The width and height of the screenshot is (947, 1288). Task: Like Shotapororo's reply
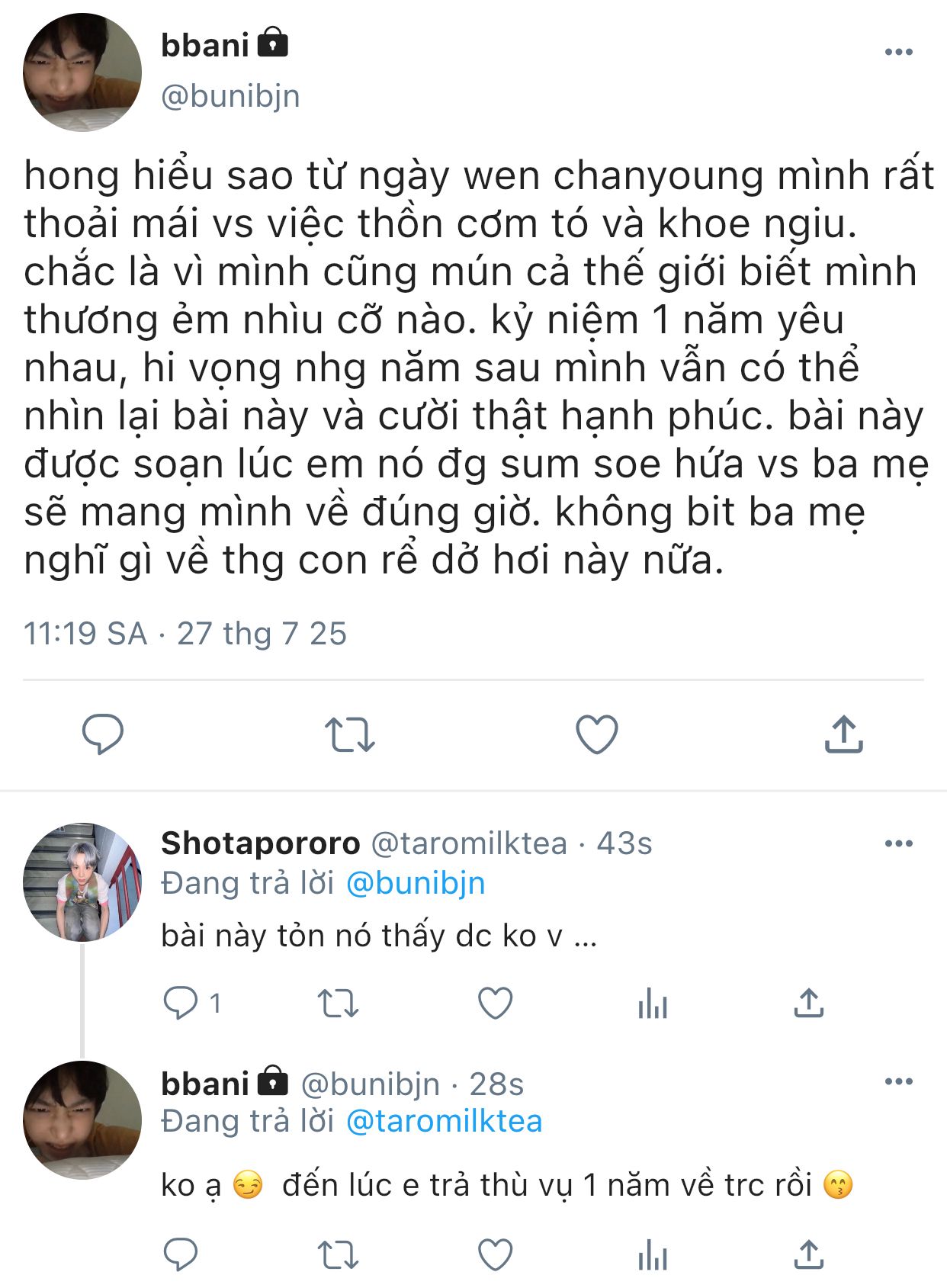(495, 1003)
